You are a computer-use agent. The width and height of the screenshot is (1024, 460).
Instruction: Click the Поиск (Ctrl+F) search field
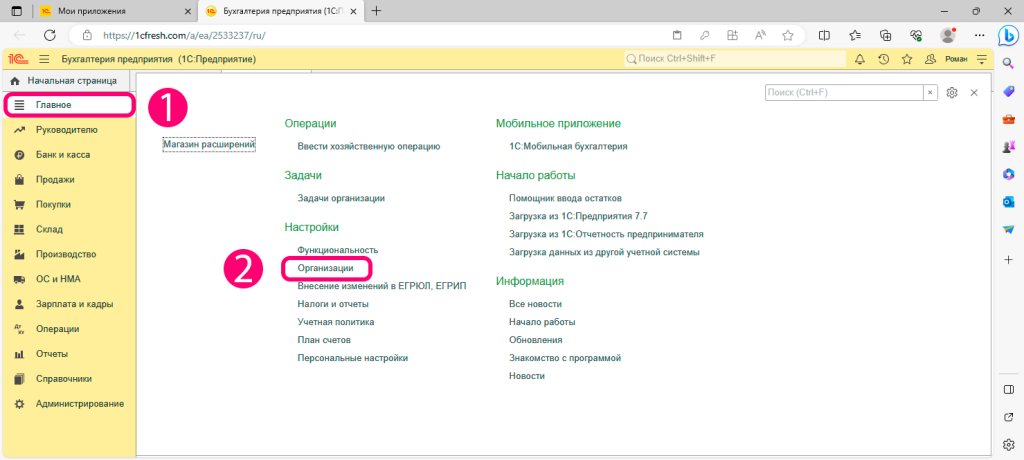(x=843, y=93)
